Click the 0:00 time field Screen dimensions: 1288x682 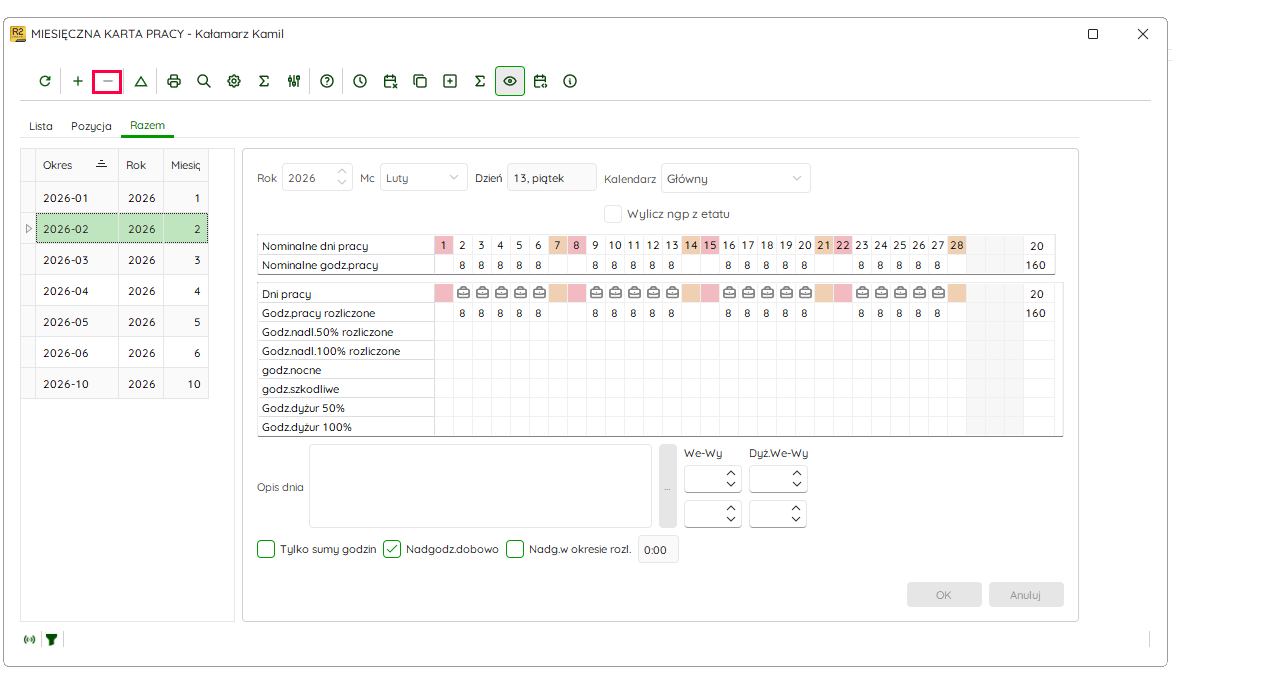click(658, 549)
